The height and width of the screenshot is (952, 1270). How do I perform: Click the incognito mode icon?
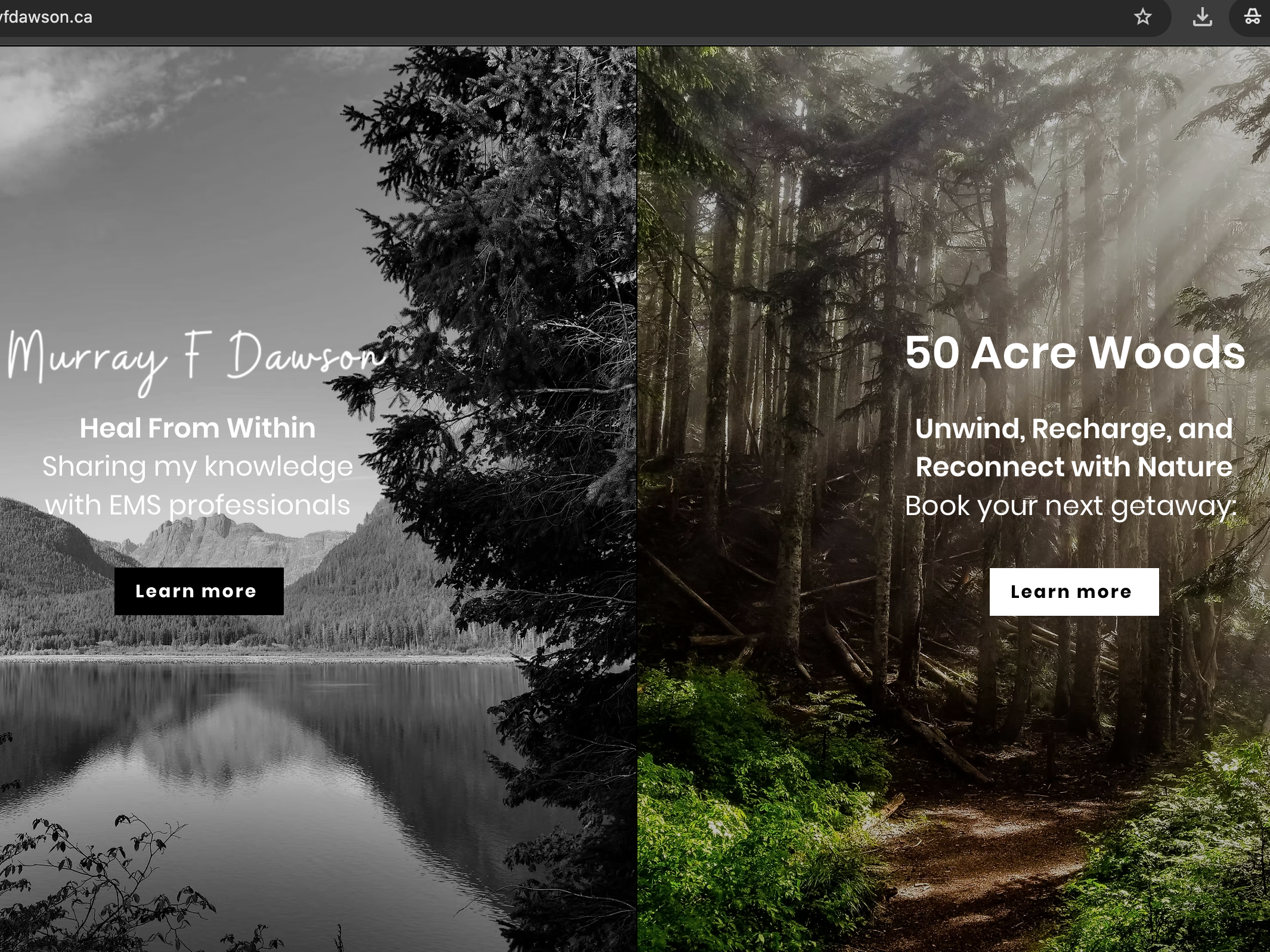point(1252,17)
